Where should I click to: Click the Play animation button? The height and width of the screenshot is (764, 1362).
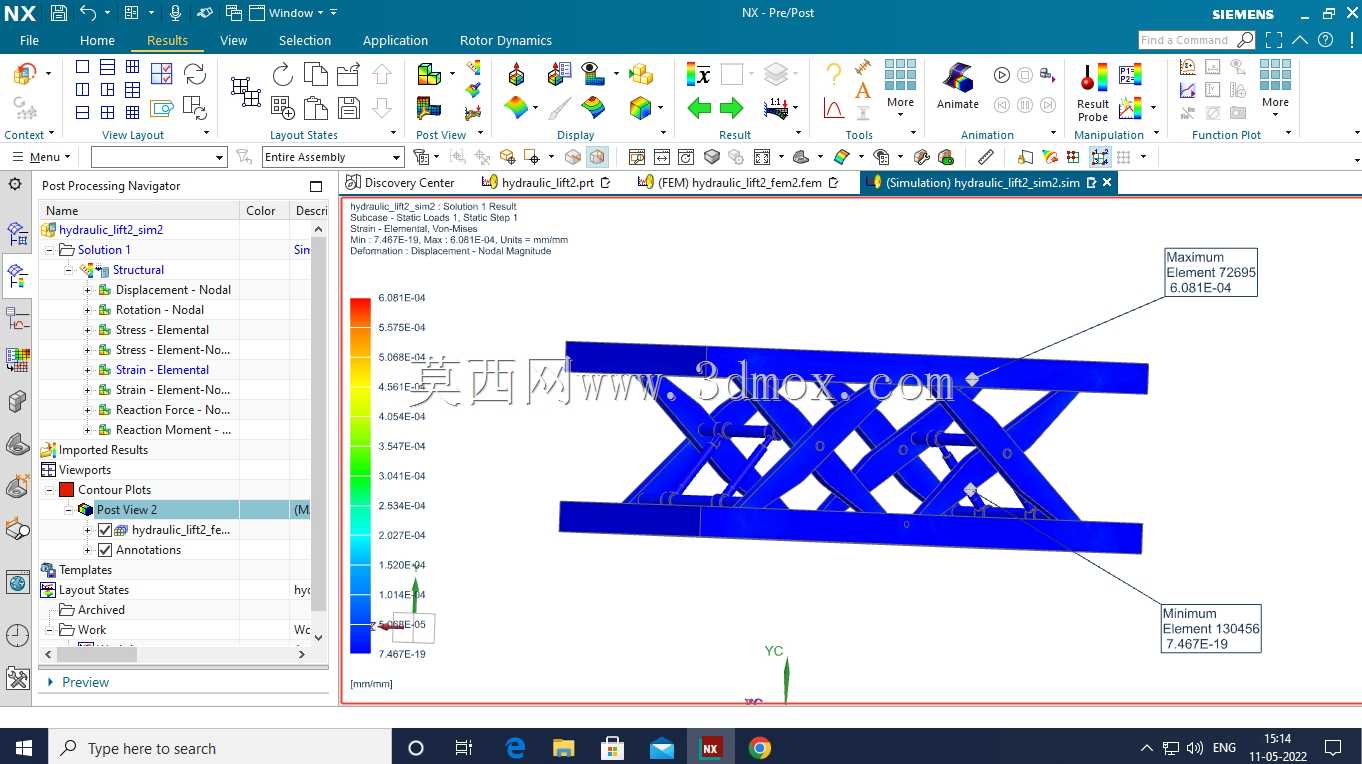click(x=1002, y=75)
